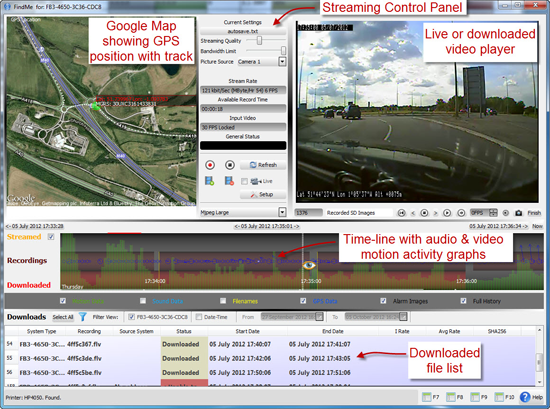Uncheck the Full History checkbox
Viewport: 550px width, 409px height.
point(463,301)
